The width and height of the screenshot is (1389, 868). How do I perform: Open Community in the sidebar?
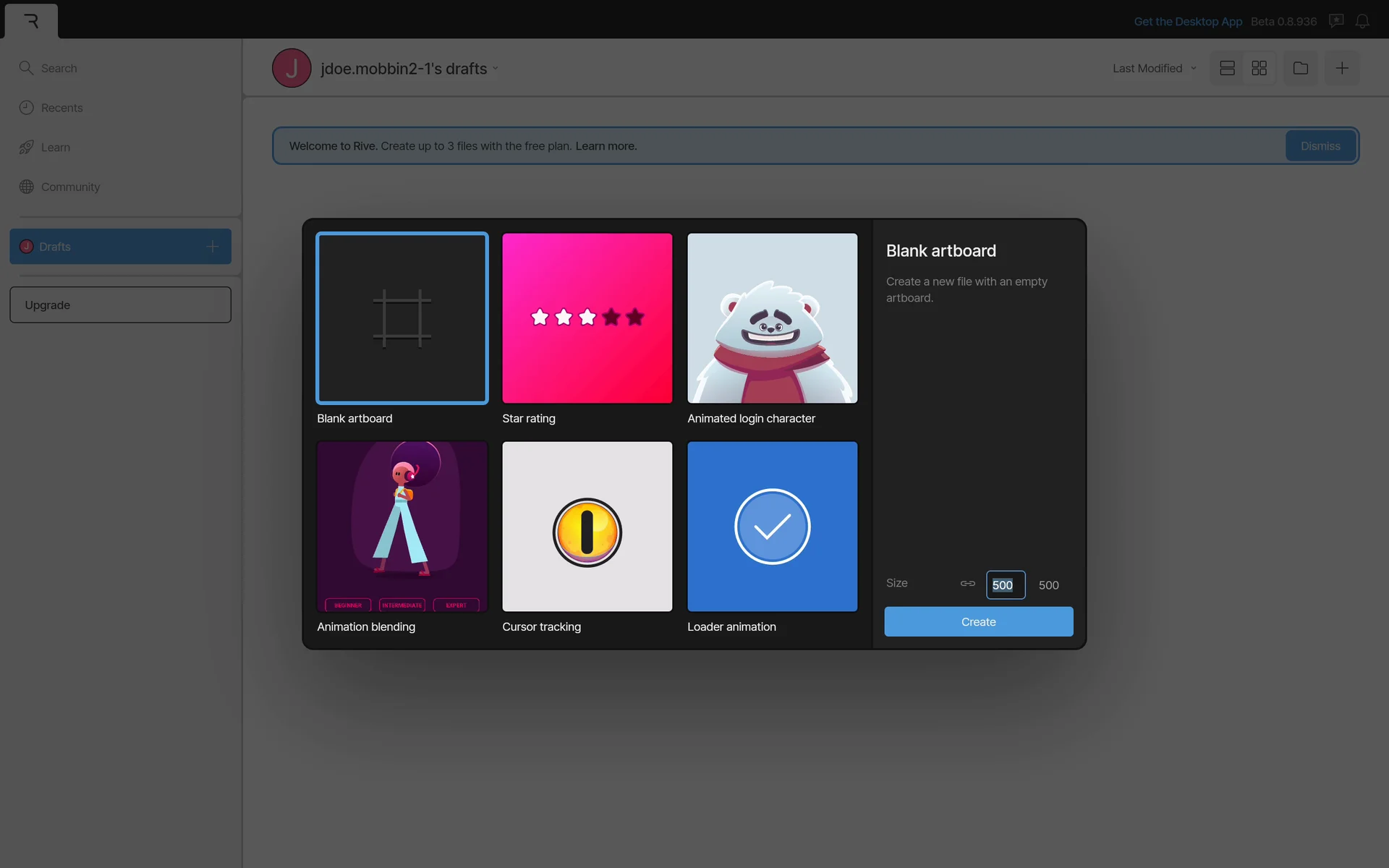click(x=70, y=187)
